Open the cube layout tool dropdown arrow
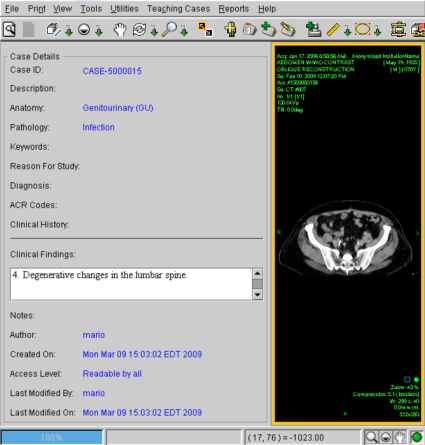 tap(69, 32)
